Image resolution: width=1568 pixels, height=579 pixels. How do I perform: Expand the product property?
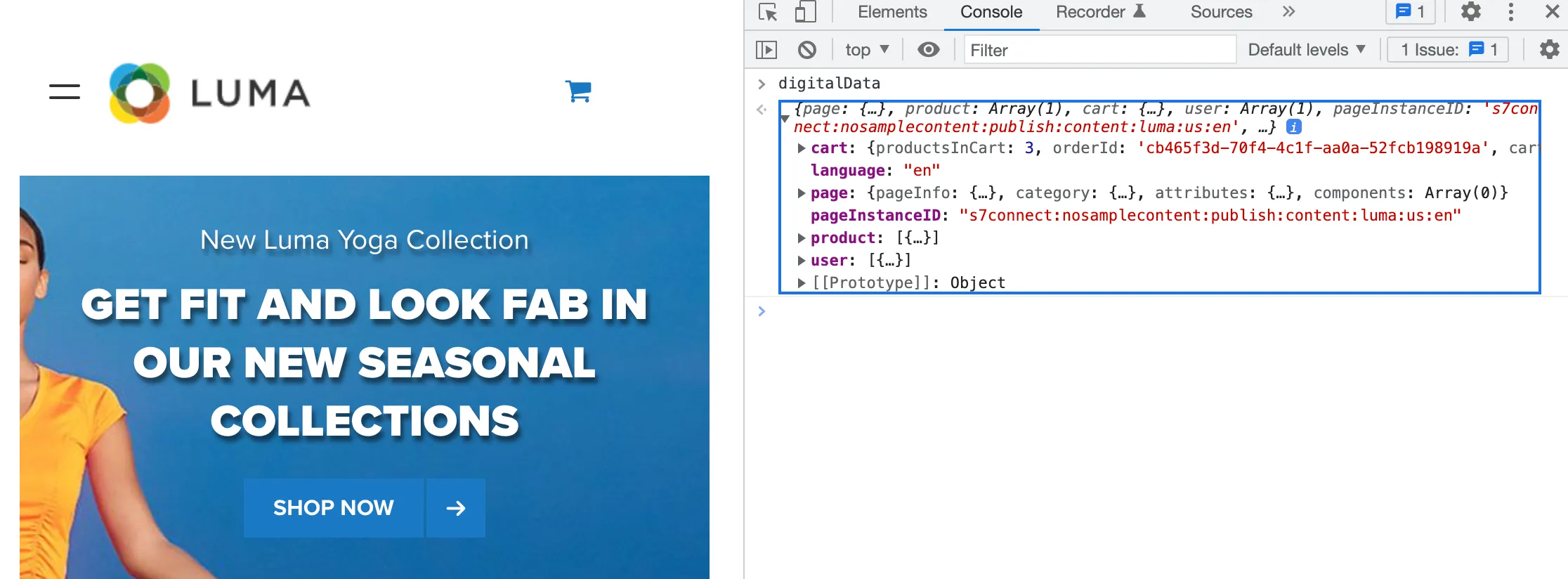pos(802,238)
